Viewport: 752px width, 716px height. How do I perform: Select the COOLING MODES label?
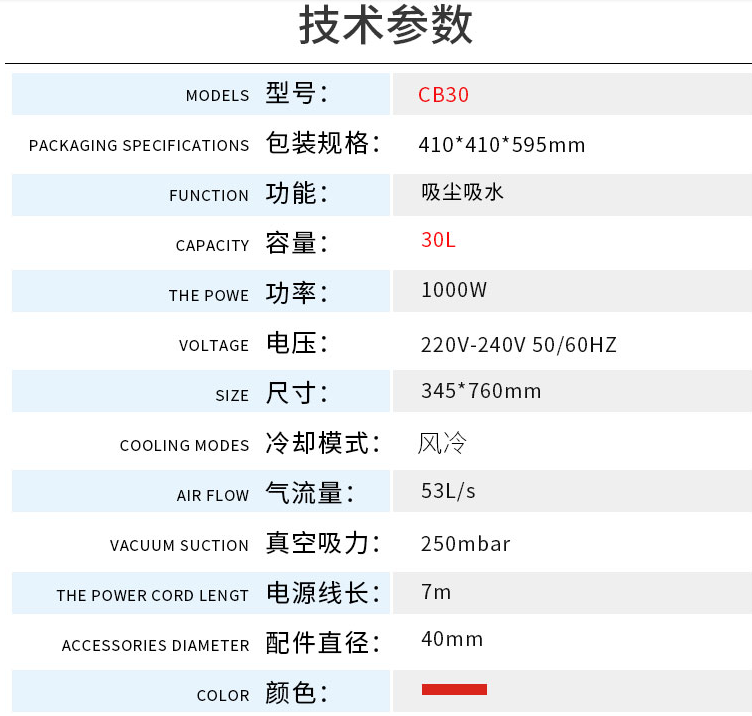184,446
